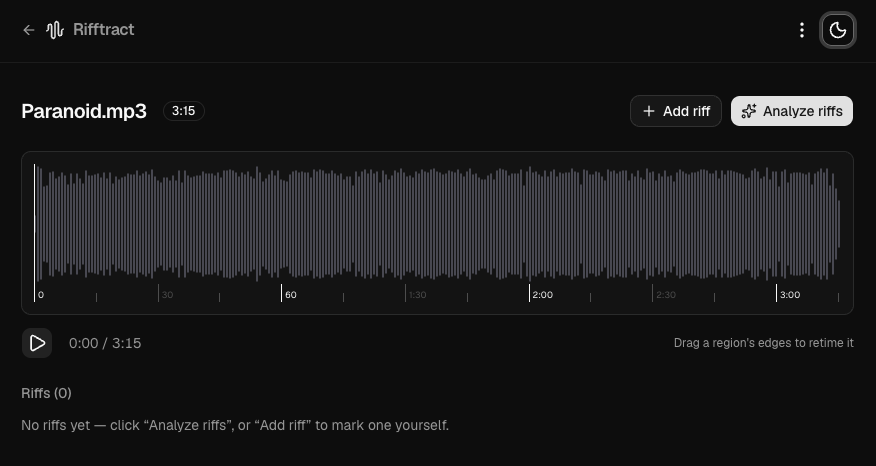The image size is (876, 466).
Task: Click the 1:30 timeline label
Action: point(417,294)
